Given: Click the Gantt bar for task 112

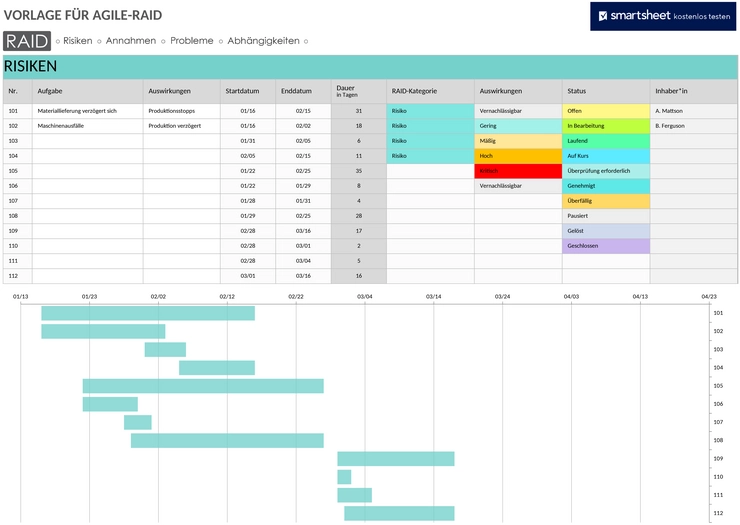Looking at the screenshot, I should click(x=399, y=513).
